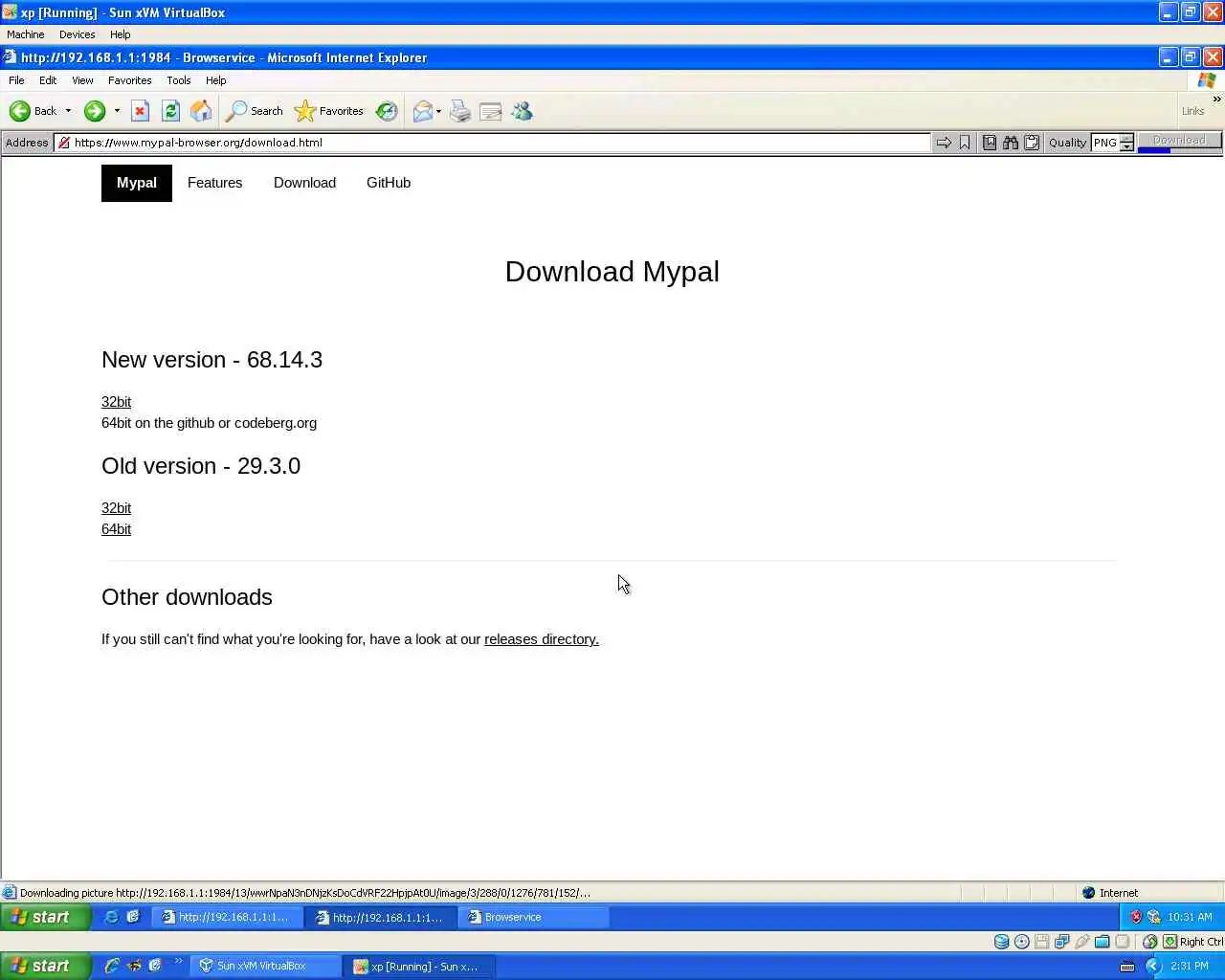
Task: Switch to Sun xVM VirtualBox host taskbar button
Action: [265, 966]
